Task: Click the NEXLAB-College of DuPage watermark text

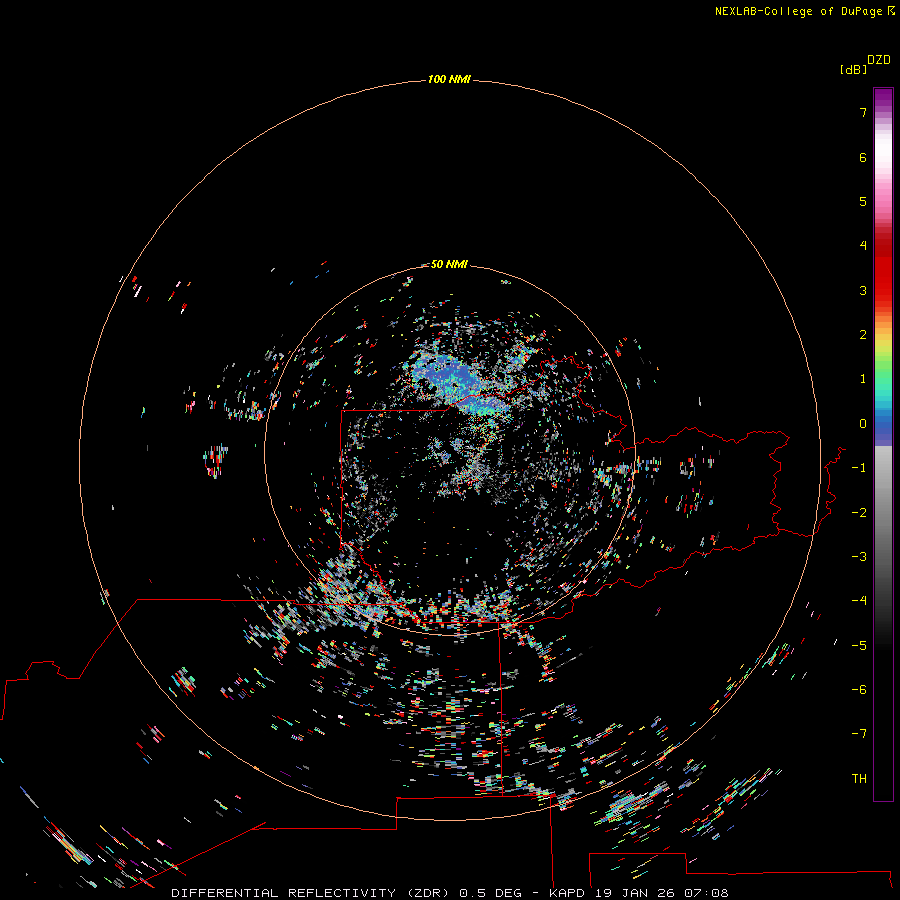Action: click(x=805, y=11)
